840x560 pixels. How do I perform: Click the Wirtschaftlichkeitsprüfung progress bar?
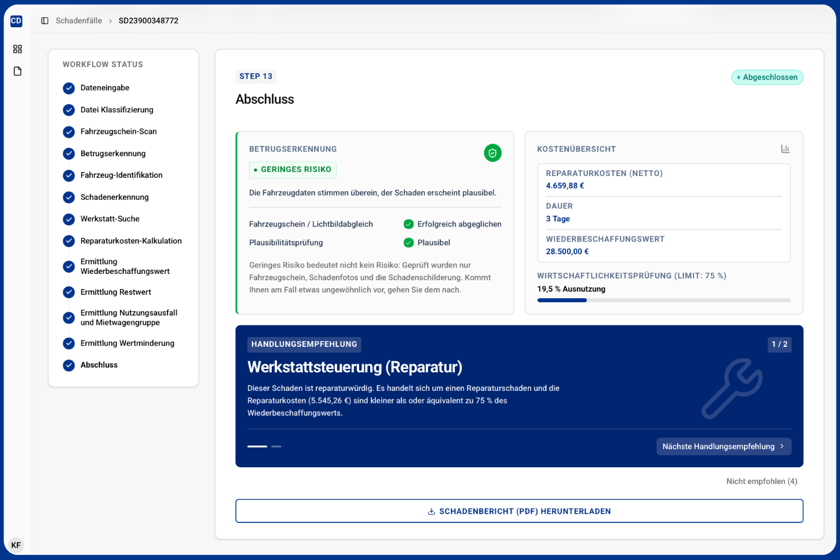pos(664,300)
